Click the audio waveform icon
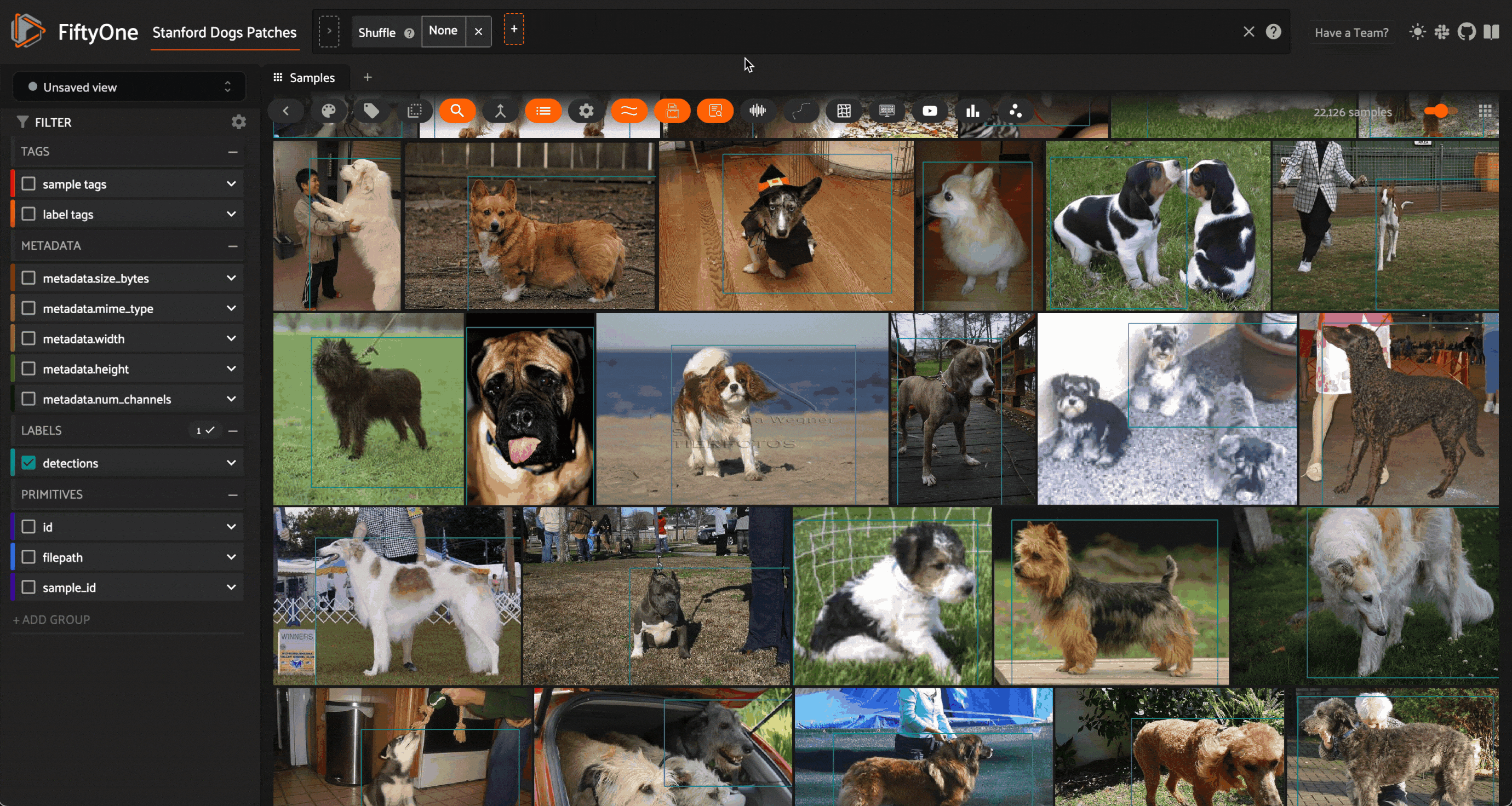The height and width of the screenshot is (806, 1512). (x=758, y=111)
